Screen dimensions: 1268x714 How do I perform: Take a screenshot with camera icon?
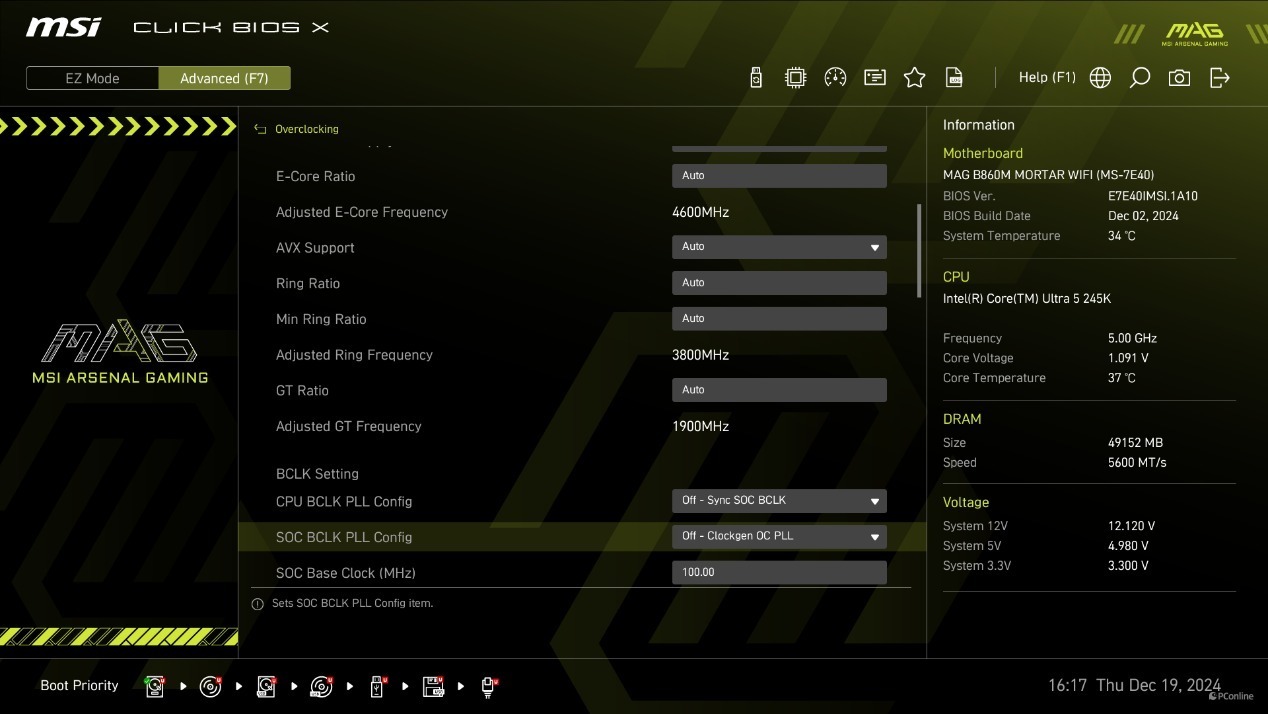[x=1179, y=78]
